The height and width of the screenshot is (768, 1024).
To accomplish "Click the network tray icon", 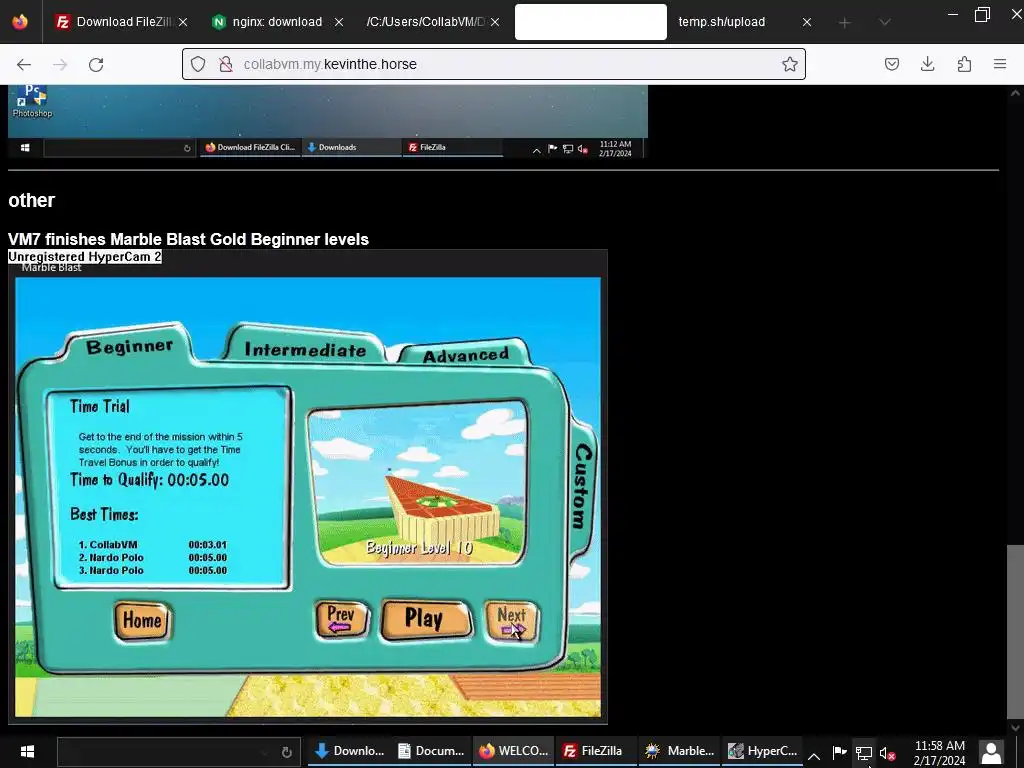I will tap(863, 754).
